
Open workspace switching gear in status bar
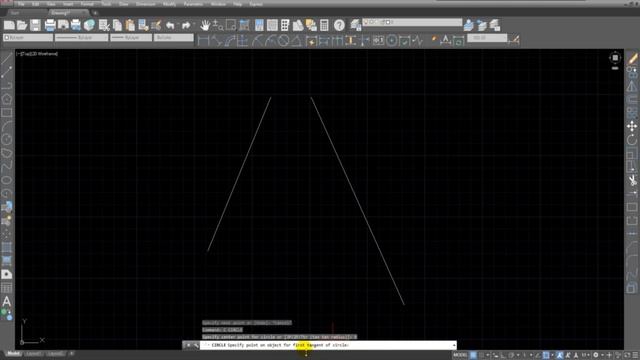596,355
